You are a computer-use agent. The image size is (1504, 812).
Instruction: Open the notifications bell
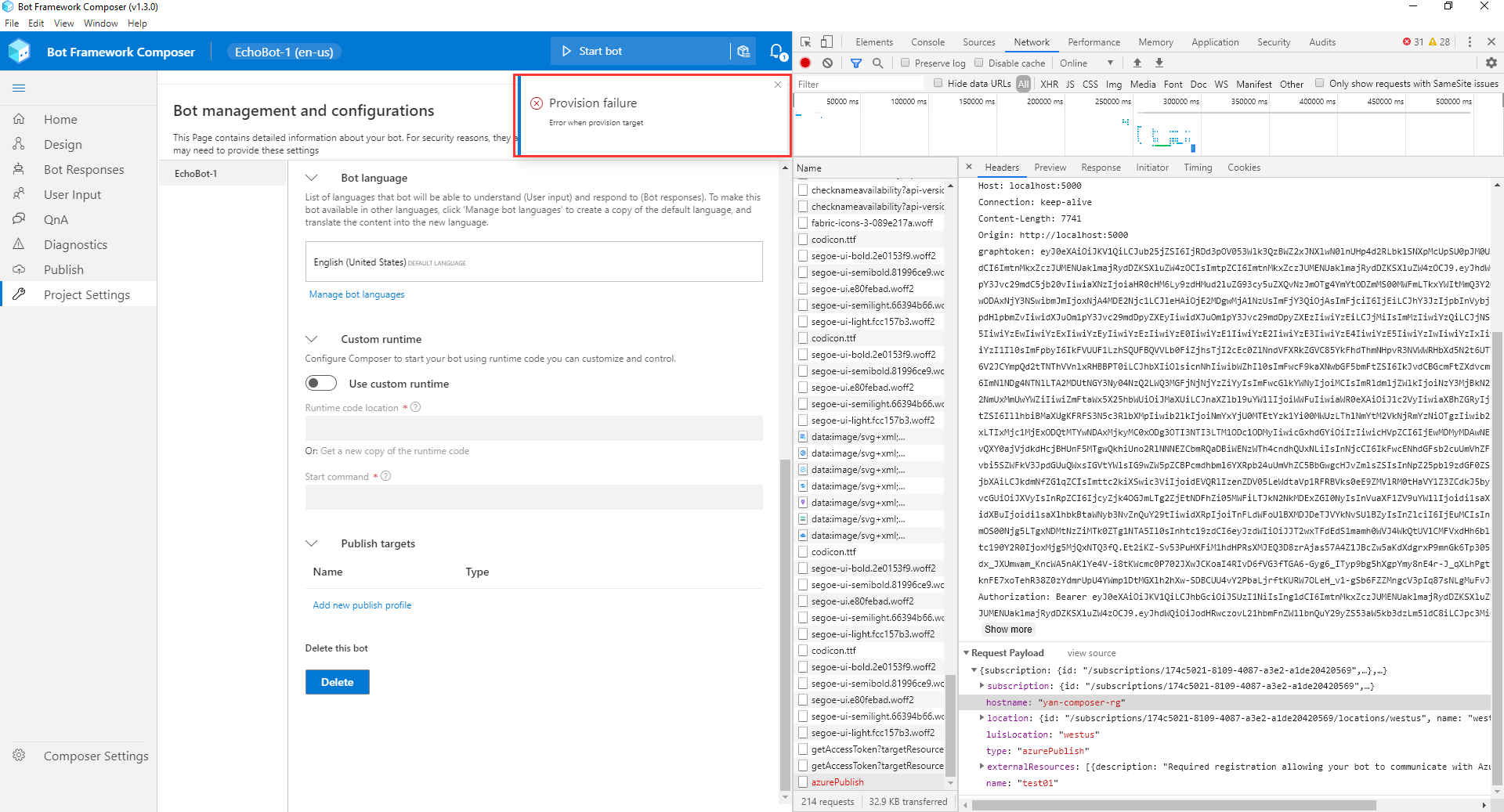click(x=776, y=51)
